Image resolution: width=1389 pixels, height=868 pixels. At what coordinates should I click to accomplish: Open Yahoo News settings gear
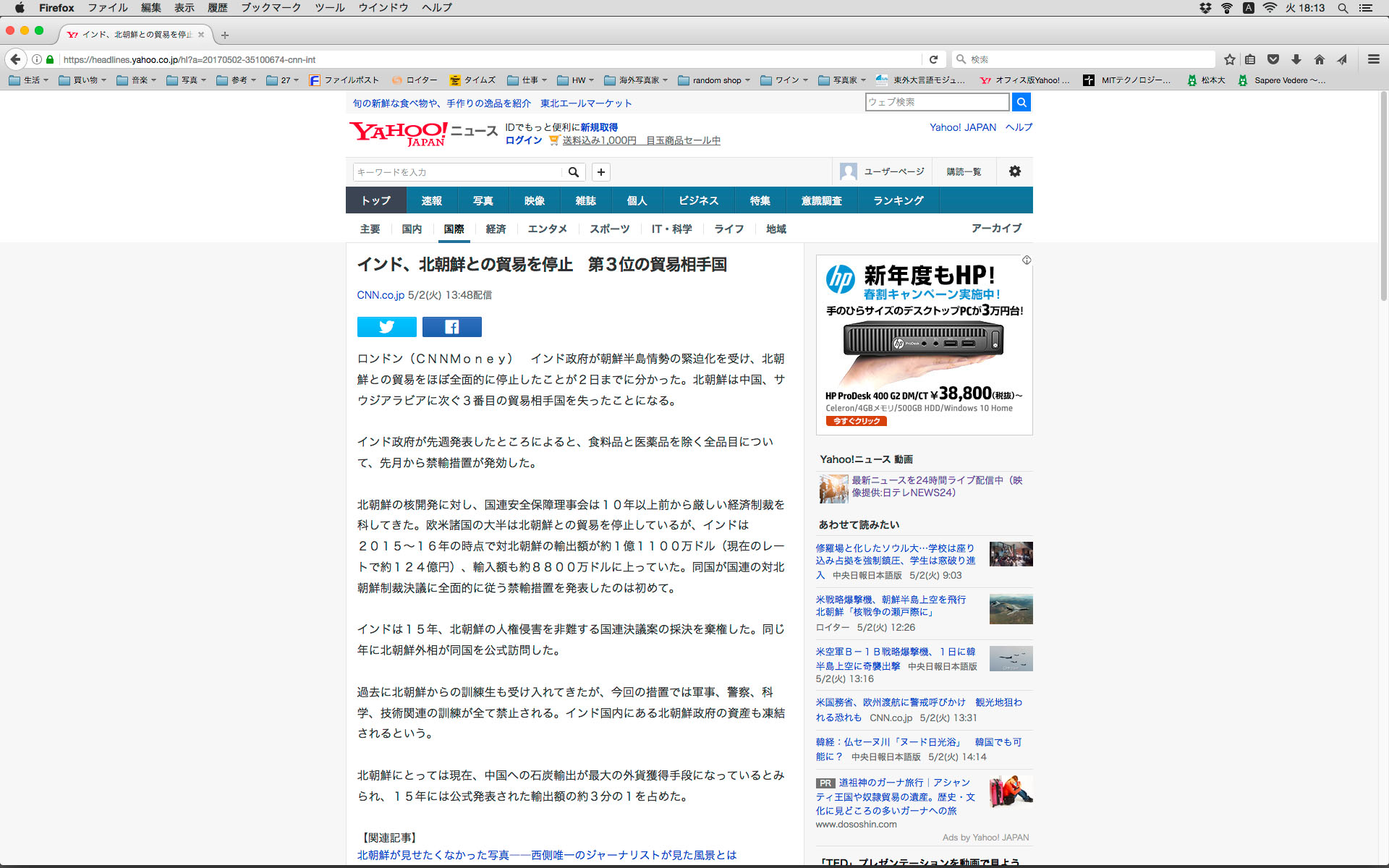point(1014,171)
